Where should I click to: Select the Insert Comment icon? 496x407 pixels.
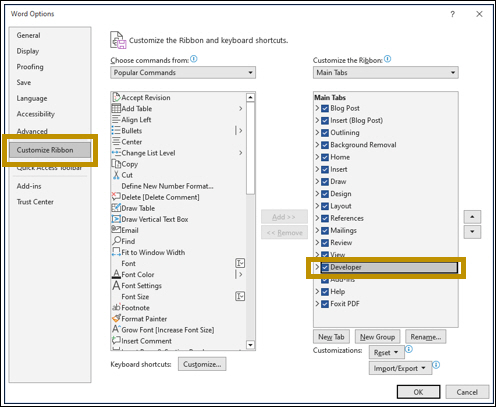point(116,340)
